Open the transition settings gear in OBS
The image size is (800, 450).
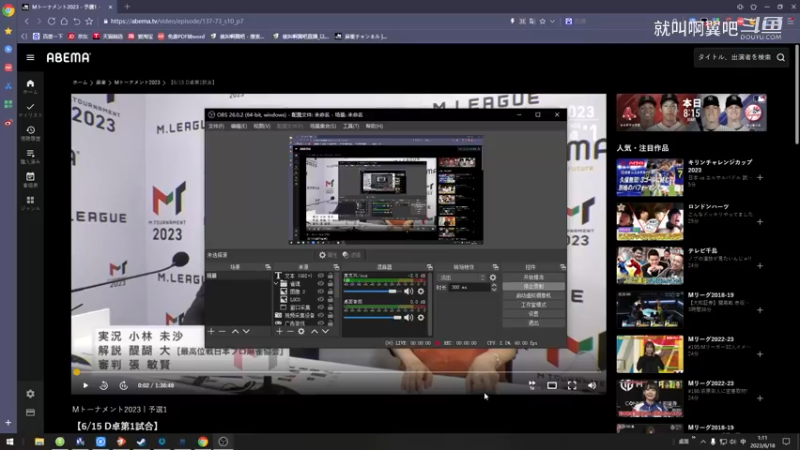[493, 278]
